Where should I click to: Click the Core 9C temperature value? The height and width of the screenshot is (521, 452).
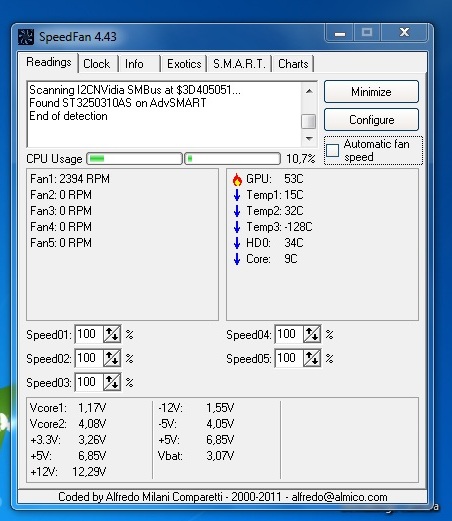coord(290,259)
